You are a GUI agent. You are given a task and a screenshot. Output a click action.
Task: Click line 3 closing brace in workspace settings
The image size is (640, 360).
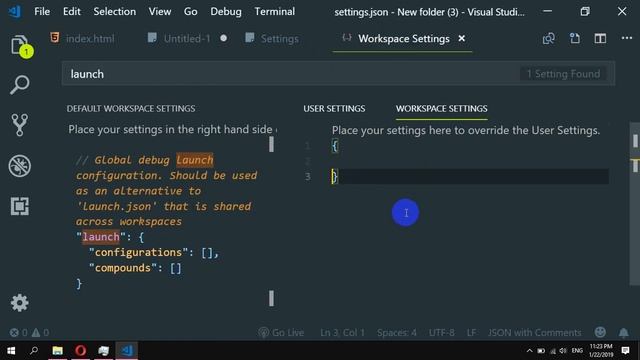coord(335,176)
